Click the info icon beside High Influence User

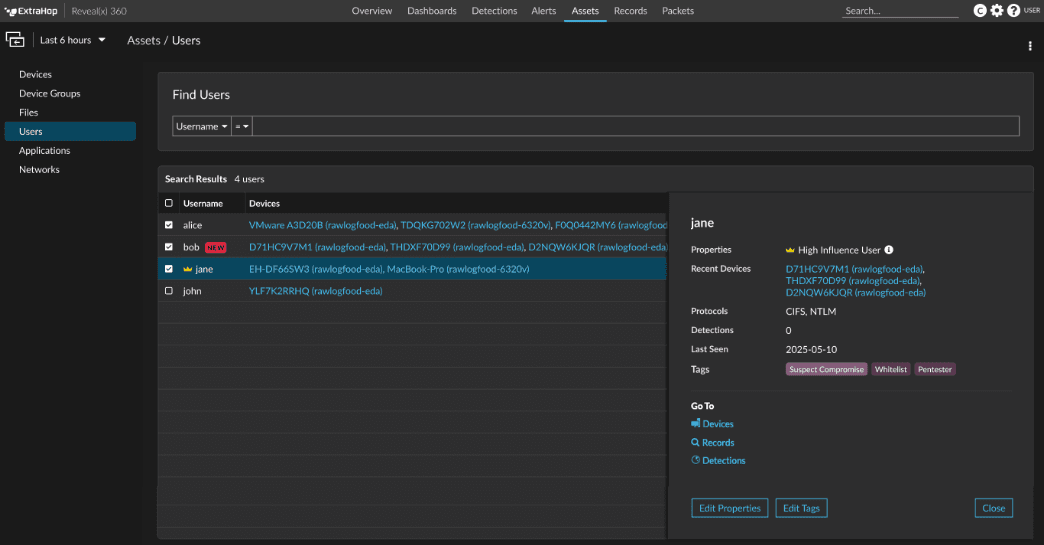[x=889, y=250]
